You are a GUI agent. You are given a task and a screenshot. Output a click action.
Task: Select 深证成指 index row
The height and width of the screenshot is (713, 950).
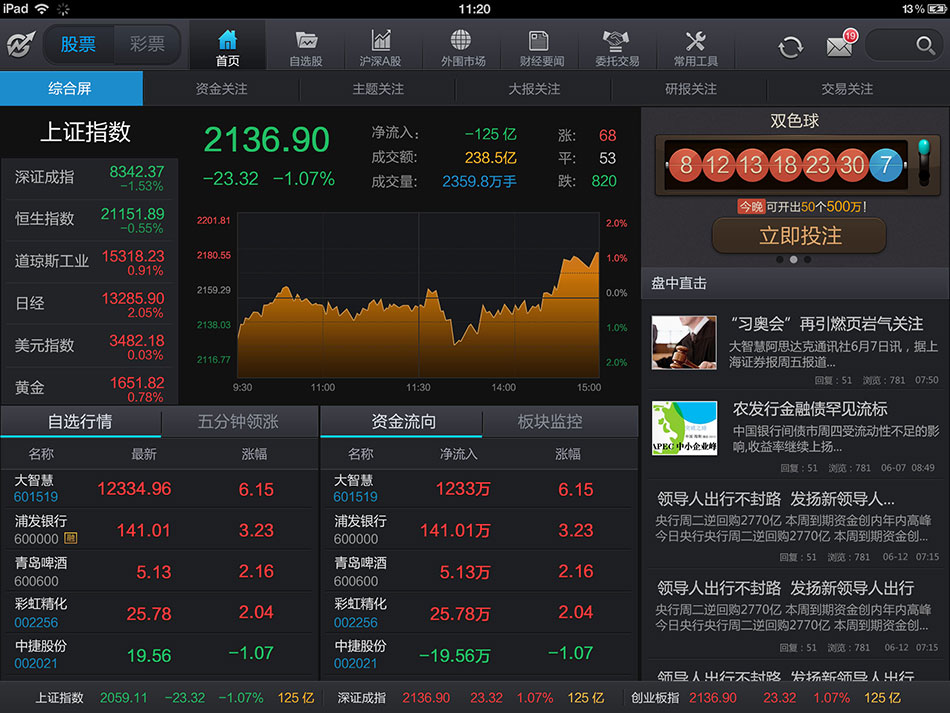coord(89,178)
